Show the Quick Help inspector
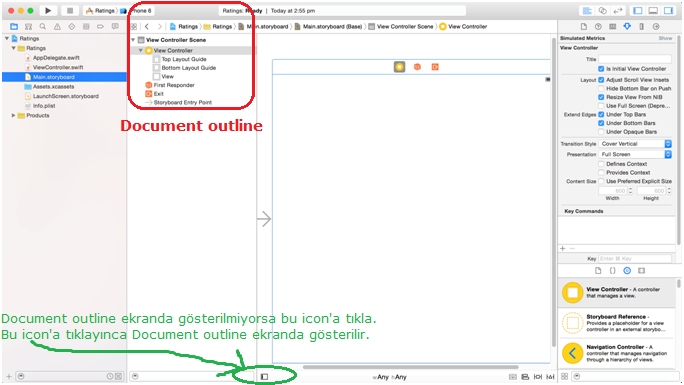684x385 pixels. click(x=598, y=27)
